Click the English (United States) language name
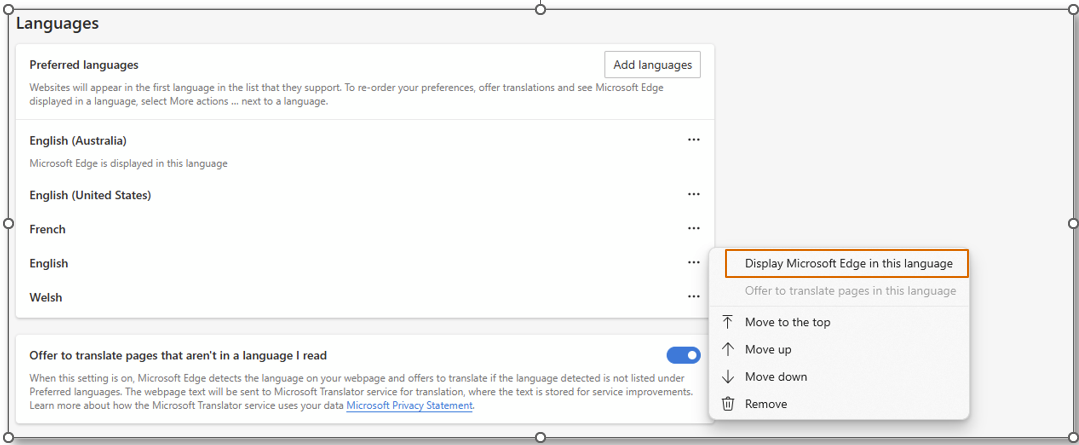1079x445 pixels. click(x=90, y=195)
